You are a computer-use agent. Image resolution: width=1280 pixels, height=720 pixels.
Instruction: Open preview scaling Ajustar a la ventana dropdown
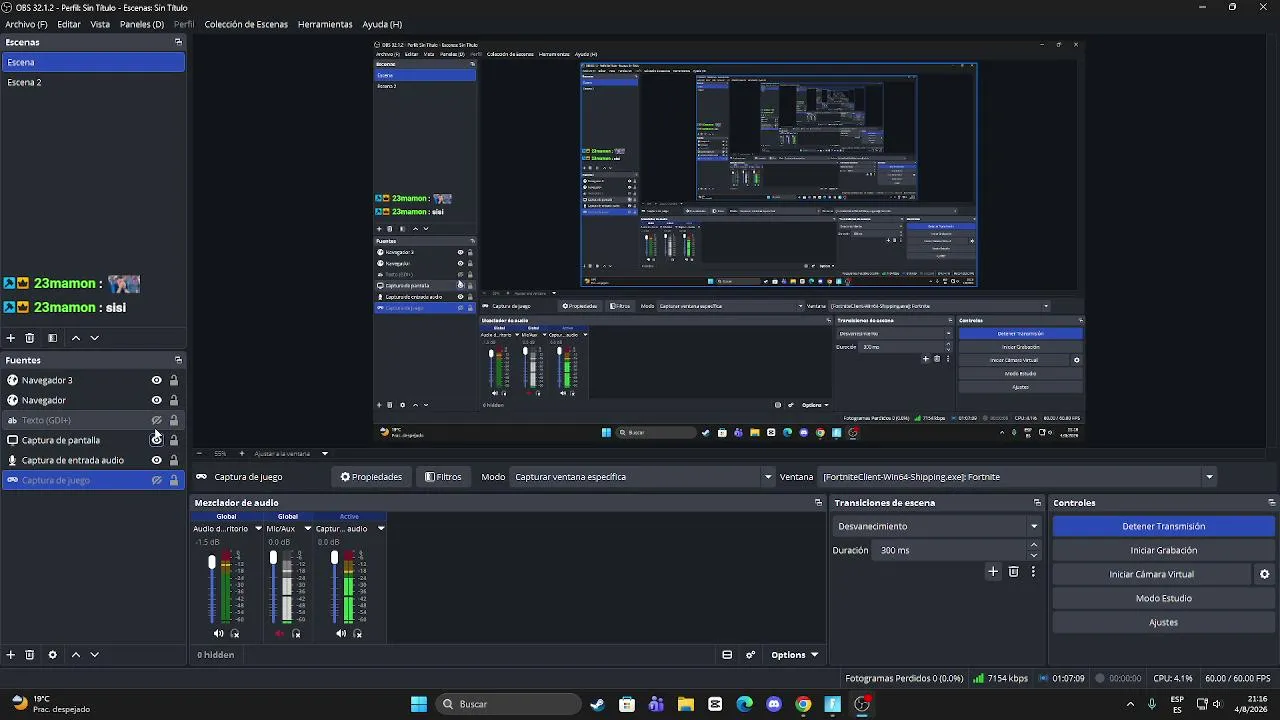291,454
